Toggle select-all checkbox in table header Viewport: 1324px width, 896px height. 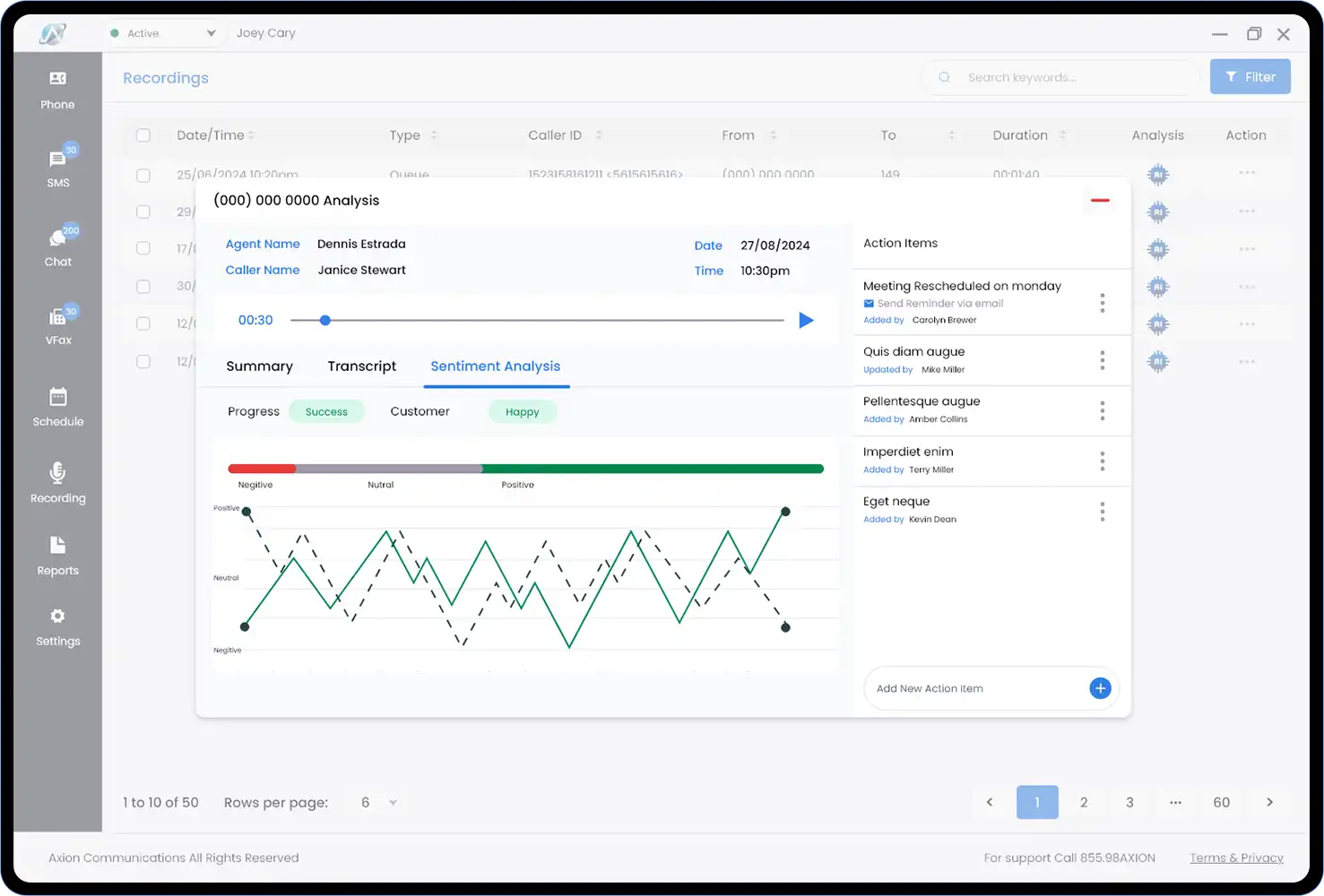coord(143,135)
